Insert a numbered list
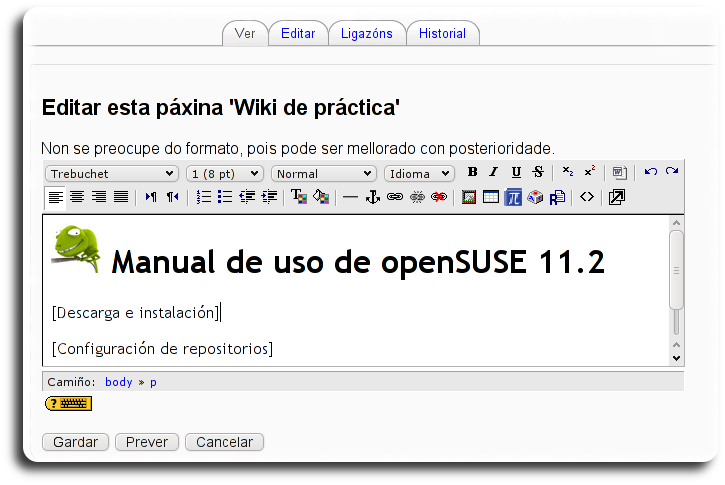 (203, 197)
